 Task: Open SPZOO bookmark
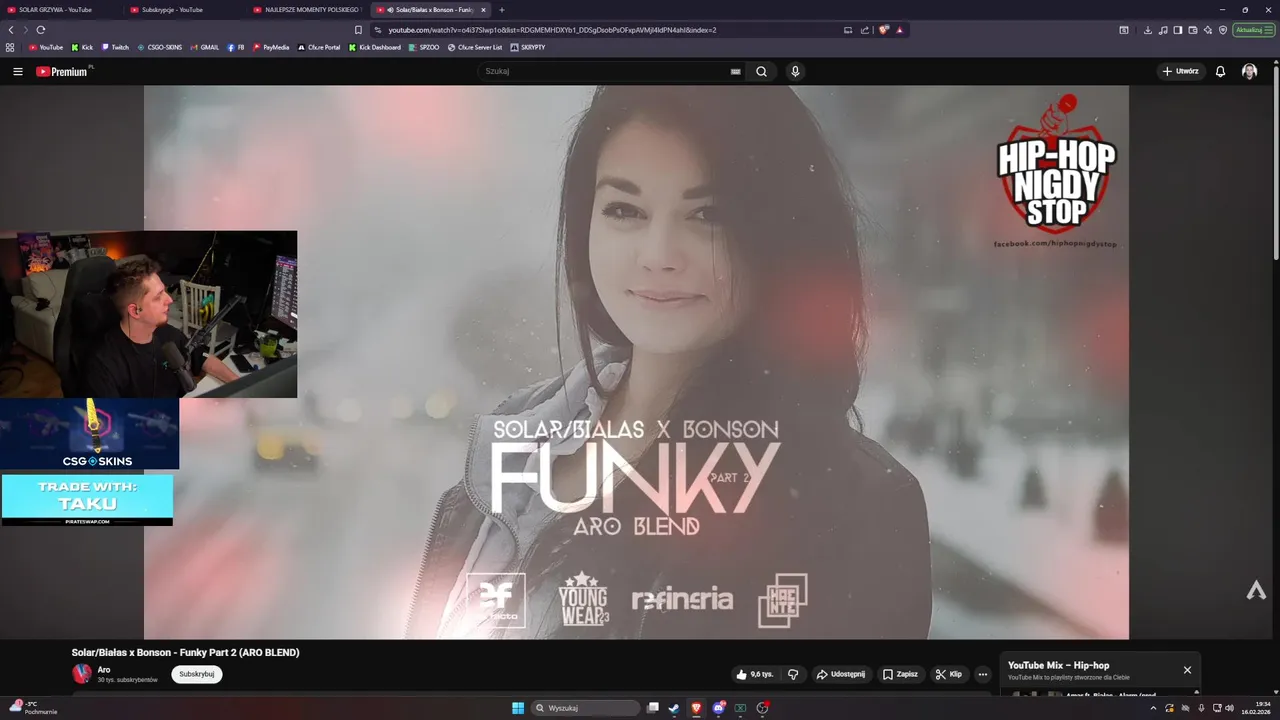[x=424, y=47]
